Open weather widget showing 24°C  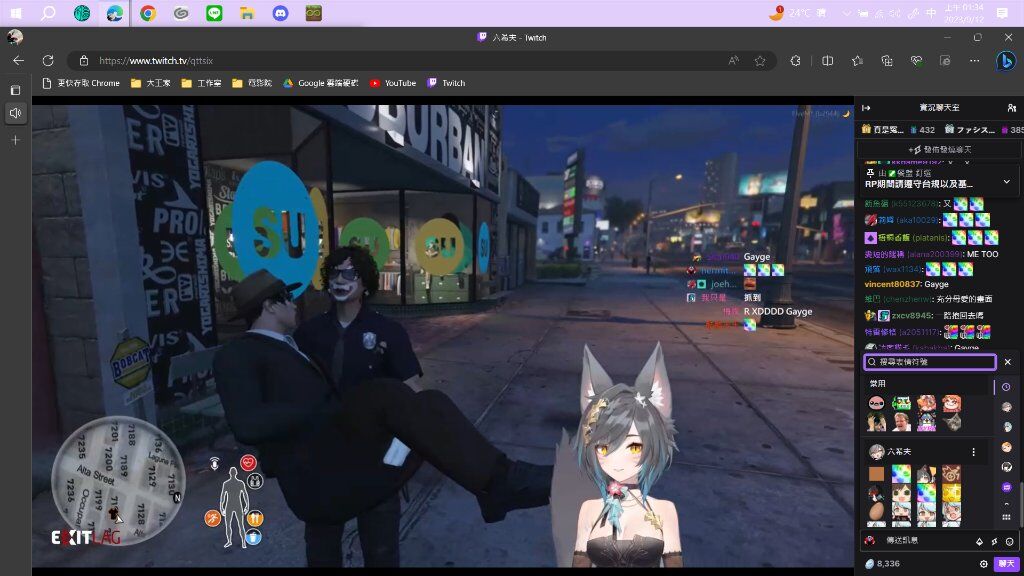[797, 13]
